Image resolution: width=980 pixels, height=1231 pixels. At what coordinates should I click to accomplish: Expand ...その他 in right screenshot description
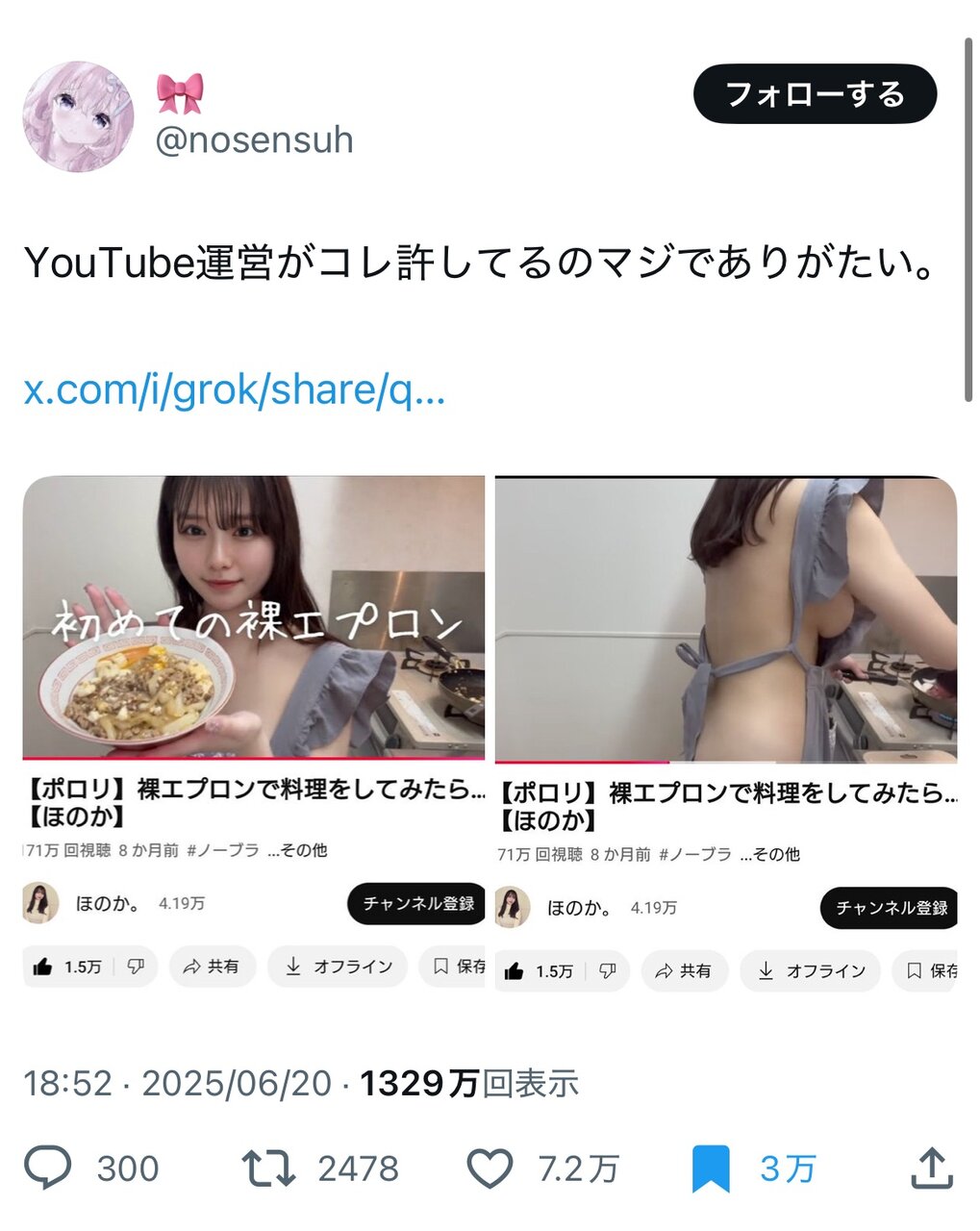769,854
